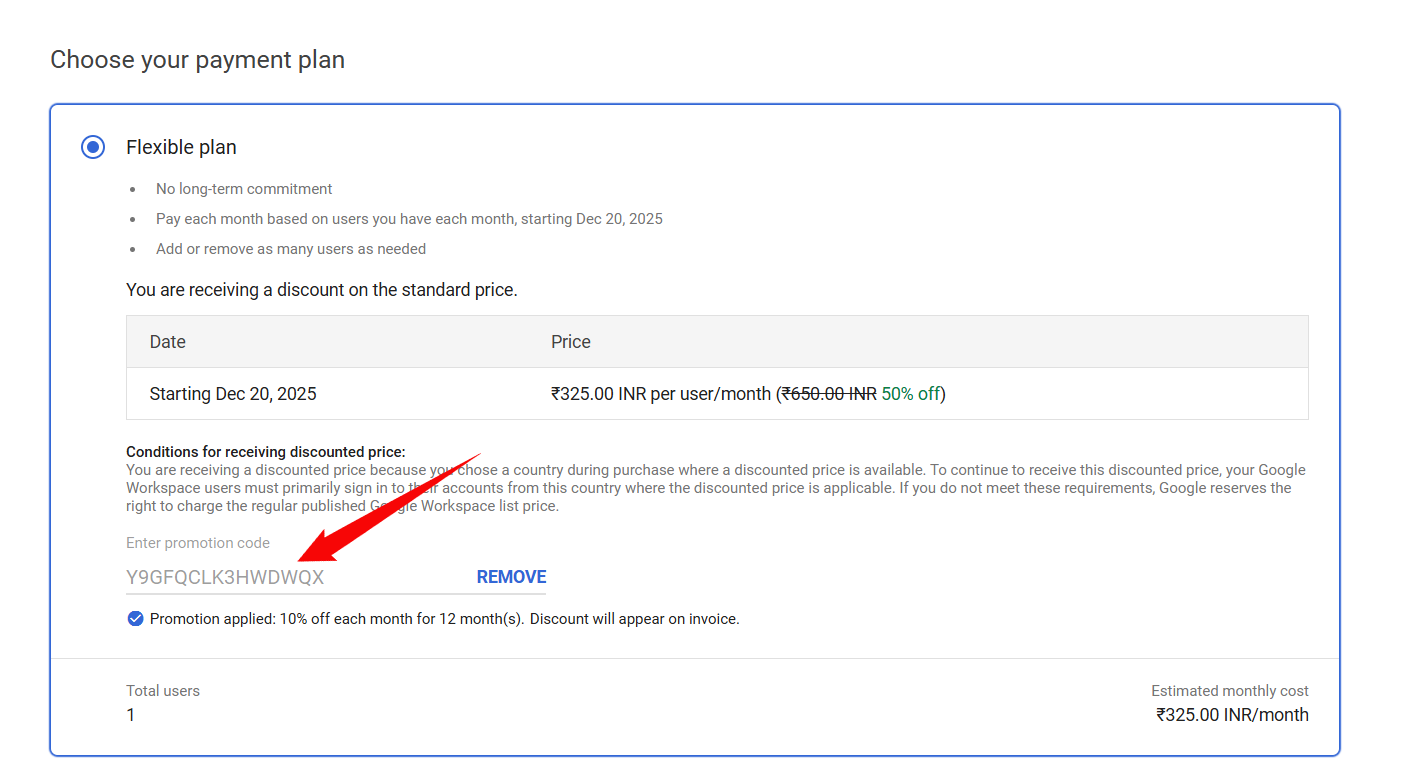Click the Choose your payment plan heading

[197, 59]
